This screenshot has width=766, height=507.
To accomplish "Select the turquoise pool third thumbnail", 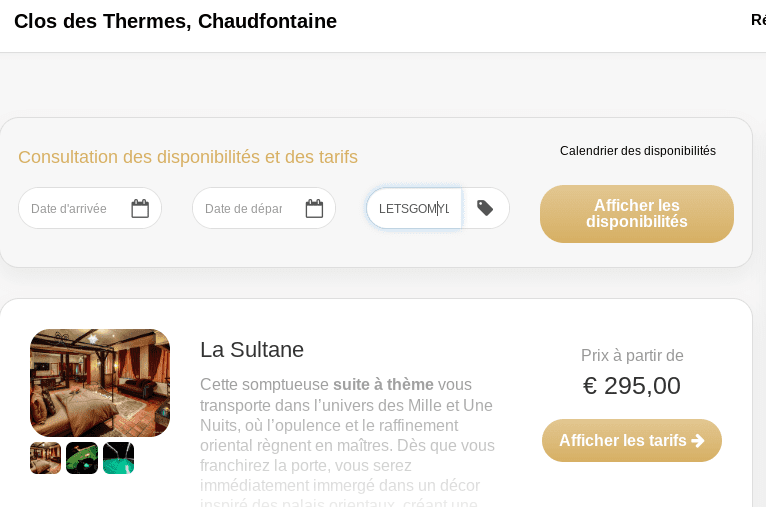I will [x=118, y=458].
